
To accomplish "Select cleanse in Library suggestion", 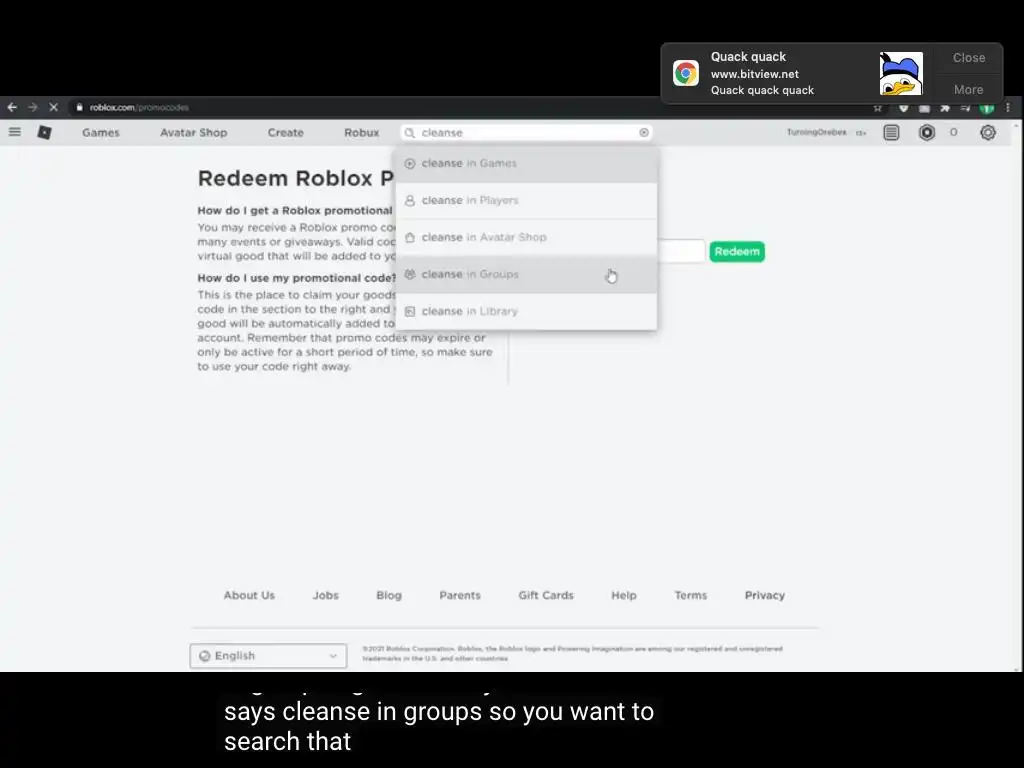I will (x=526, y=312).
